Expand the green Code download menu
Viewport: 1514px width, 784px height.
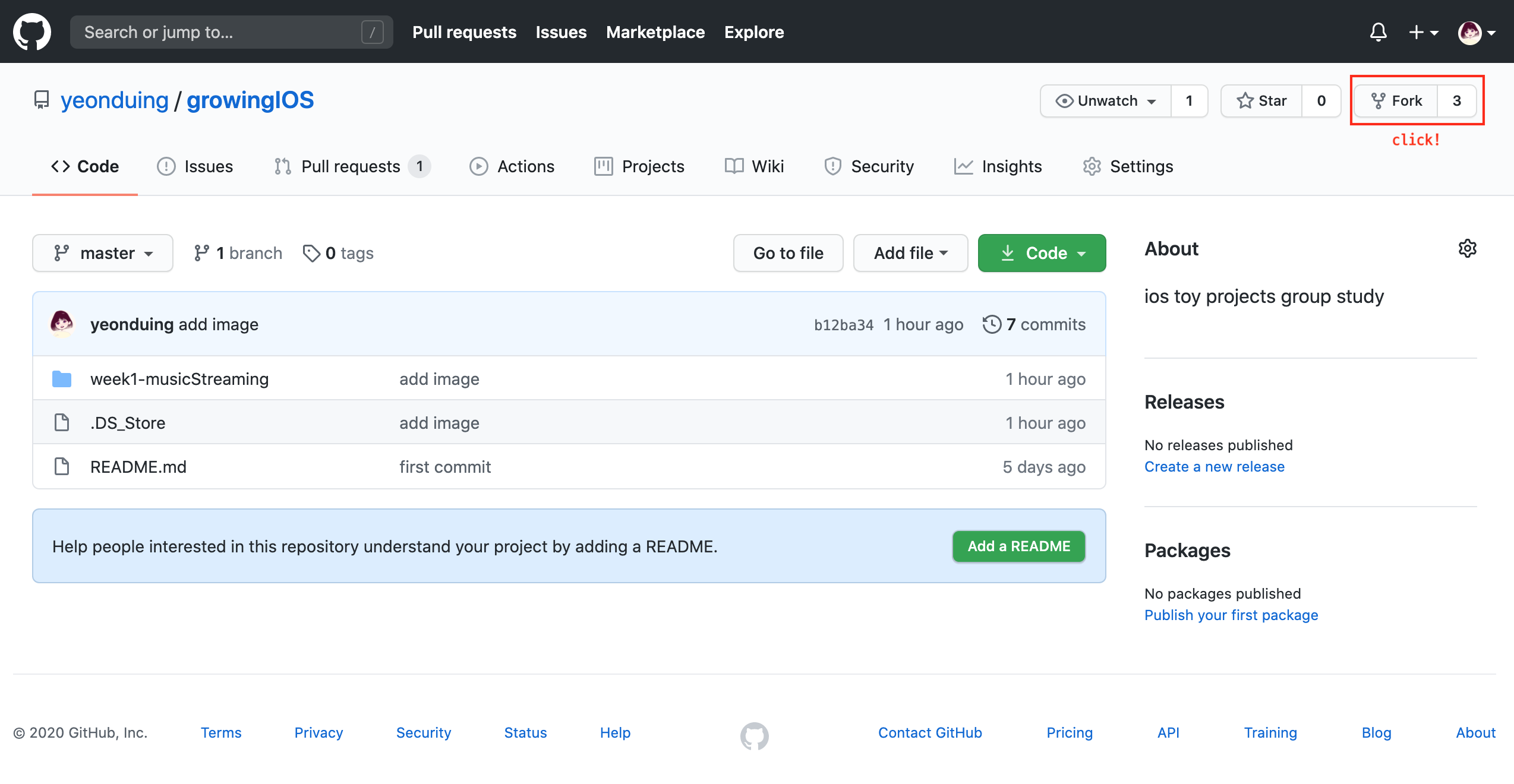[x=1042, y=253]
